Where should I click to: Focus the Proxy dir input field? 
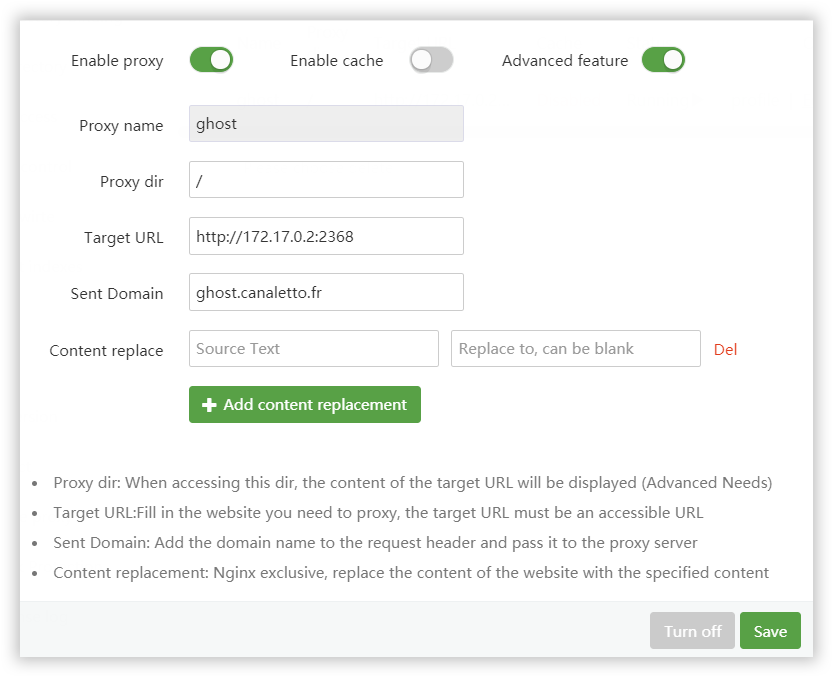coord(326,180)
